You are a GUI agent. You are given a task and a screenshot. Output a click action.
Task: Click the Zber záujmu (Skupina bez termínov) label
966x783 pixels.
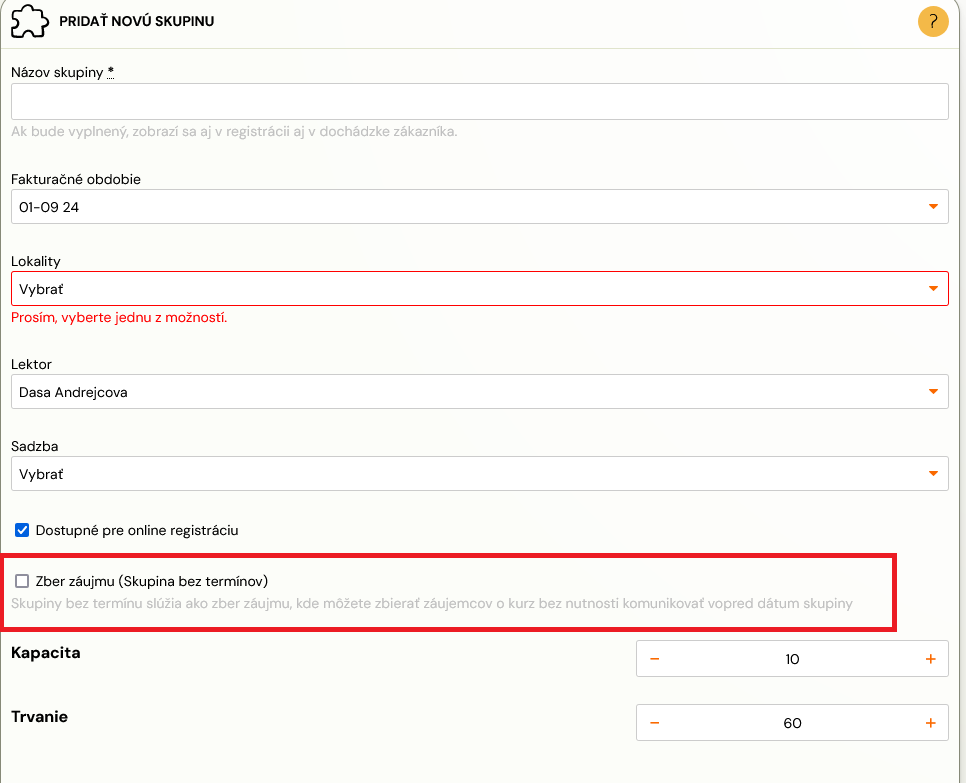tap(152, 581)
